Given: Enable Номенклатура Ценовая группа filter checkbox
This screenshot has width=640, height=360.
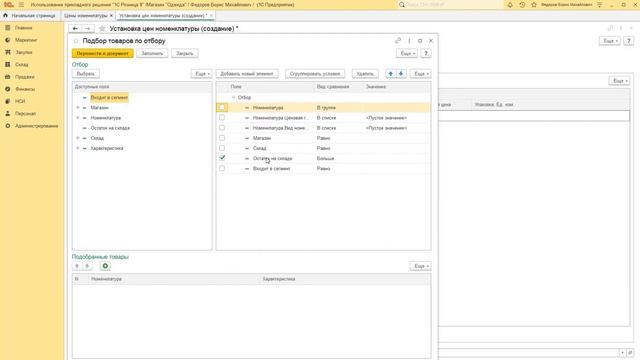Looking at the screenshot, I should (222, 118).
